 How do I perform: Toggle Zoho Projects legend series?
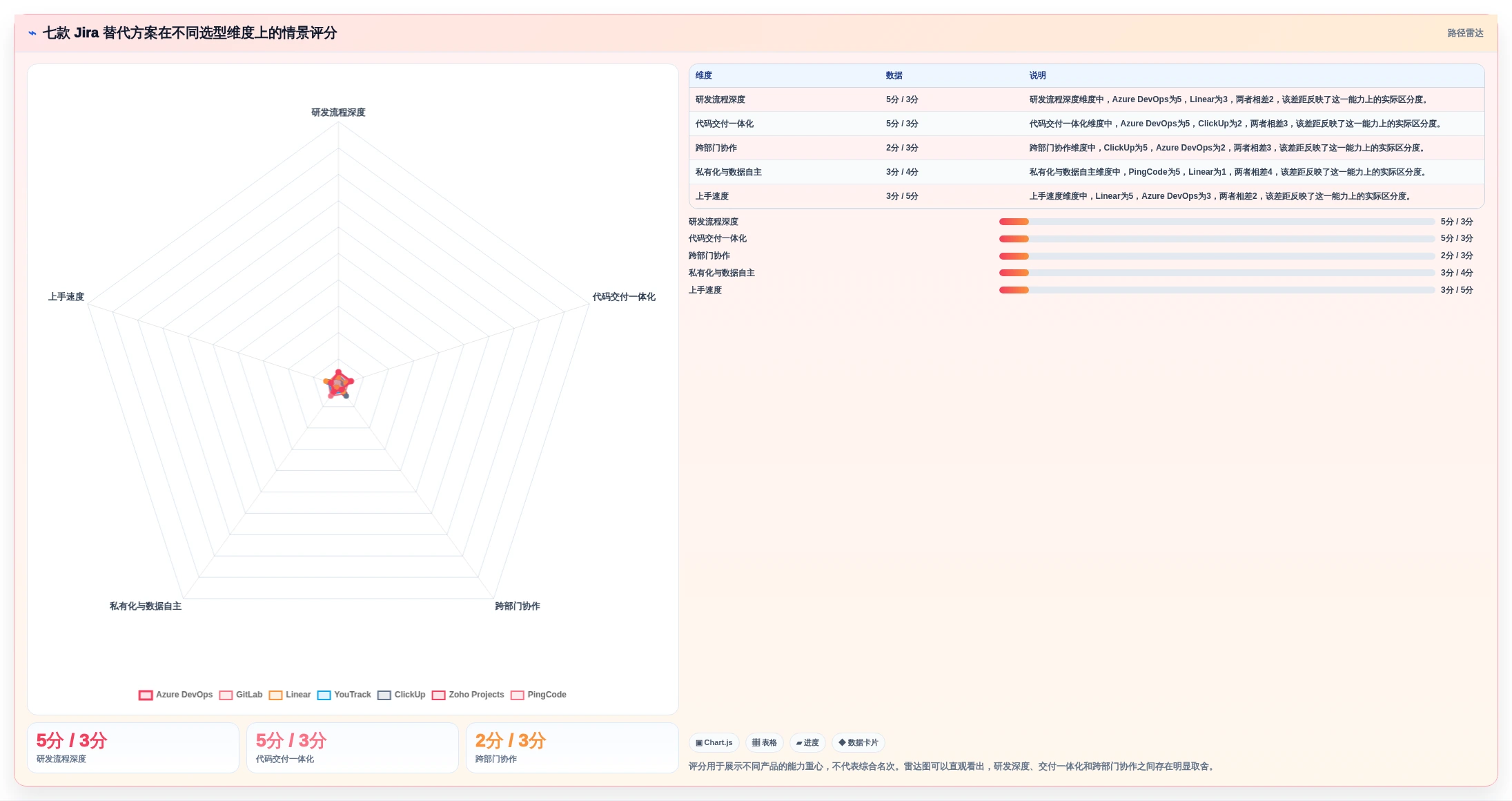(468, 695)
